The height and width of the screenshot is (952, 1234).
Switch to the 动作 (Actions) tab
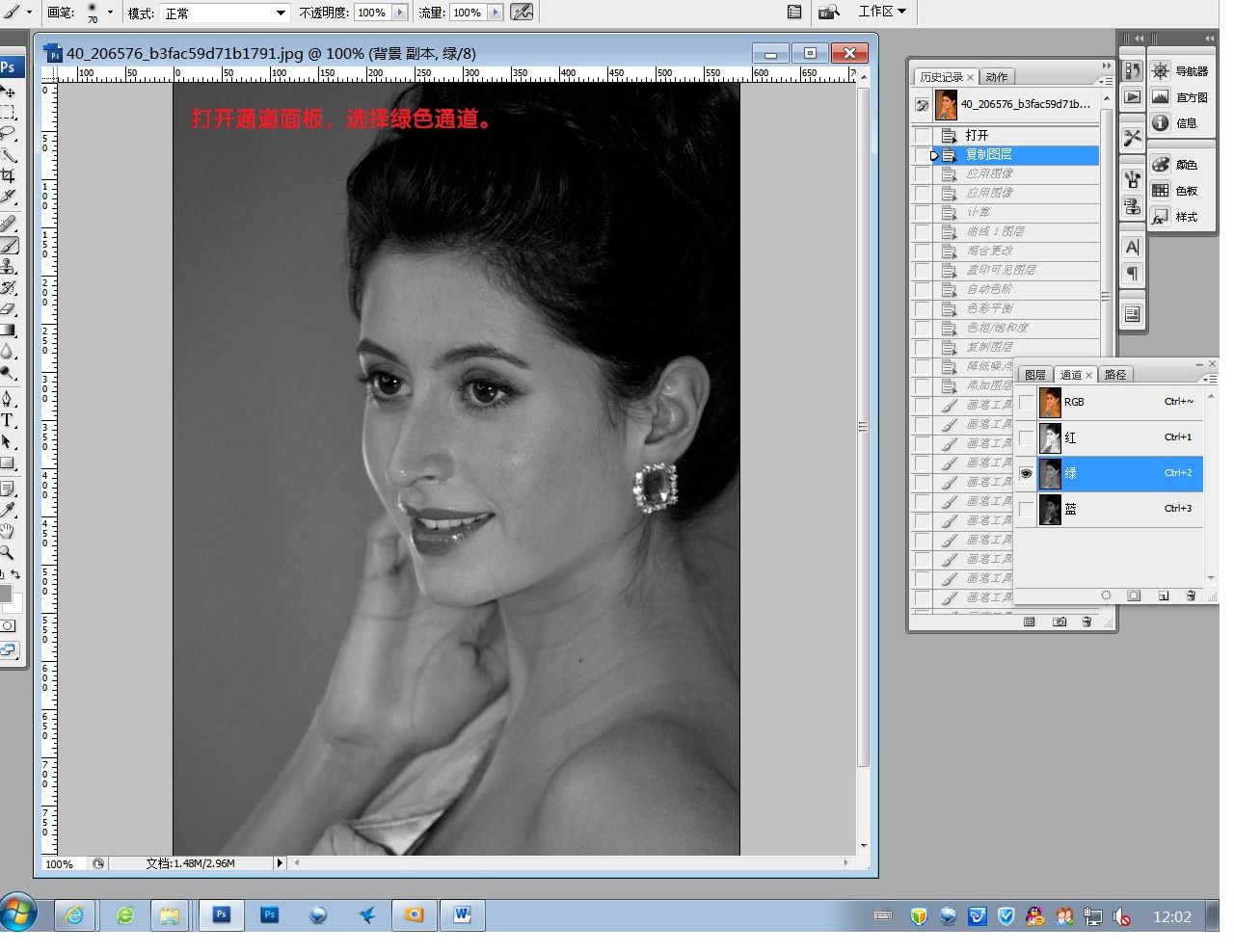[997, 77]
